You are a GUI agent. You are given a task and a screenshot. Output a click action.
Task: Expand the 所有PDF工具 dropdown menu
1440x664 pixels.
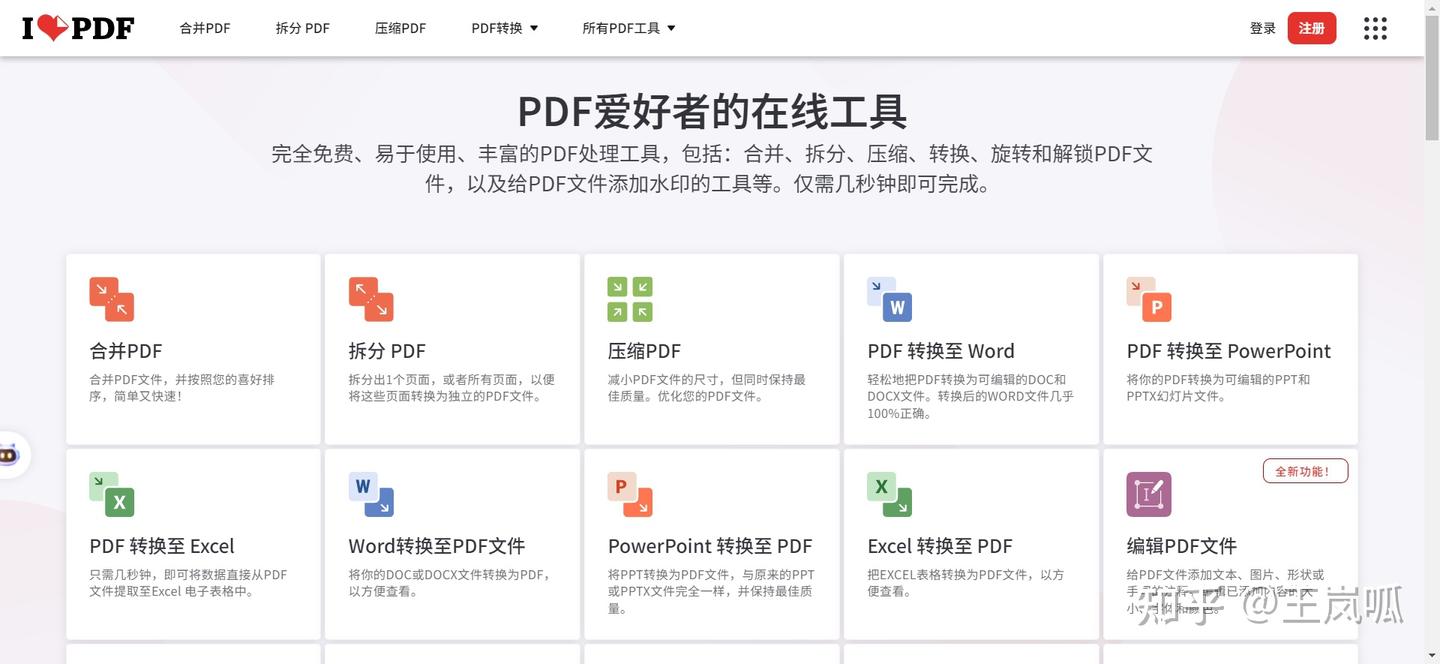pos(628,28)
